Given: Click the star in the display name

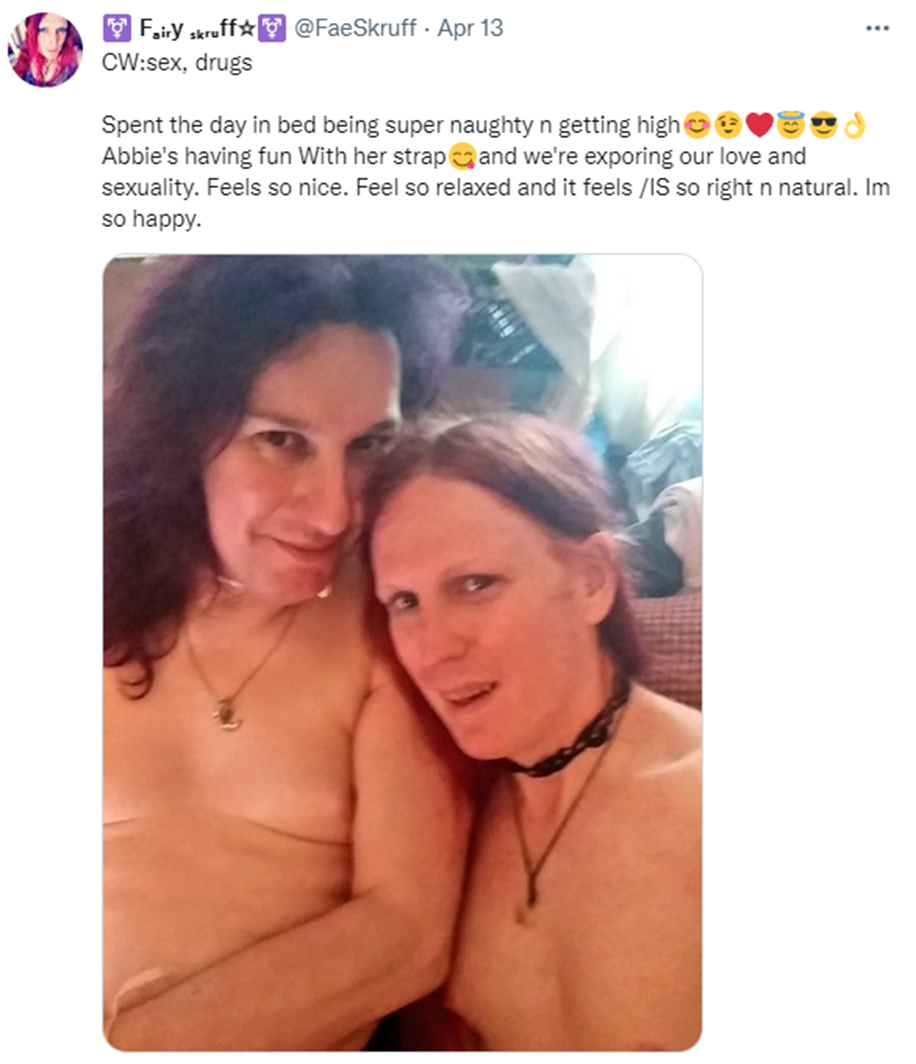Looking at the screenshot, I should (x=247, y=29).
